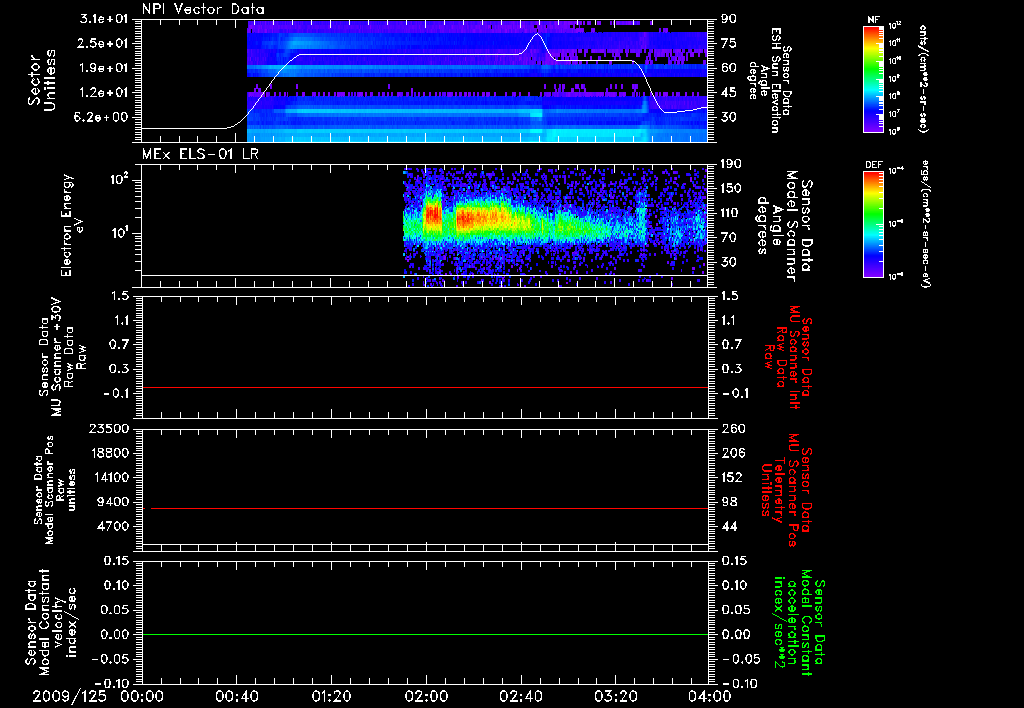The image size is (1024, 708).
Task: Click the 2009/125 date label
Action: [69, 696]
